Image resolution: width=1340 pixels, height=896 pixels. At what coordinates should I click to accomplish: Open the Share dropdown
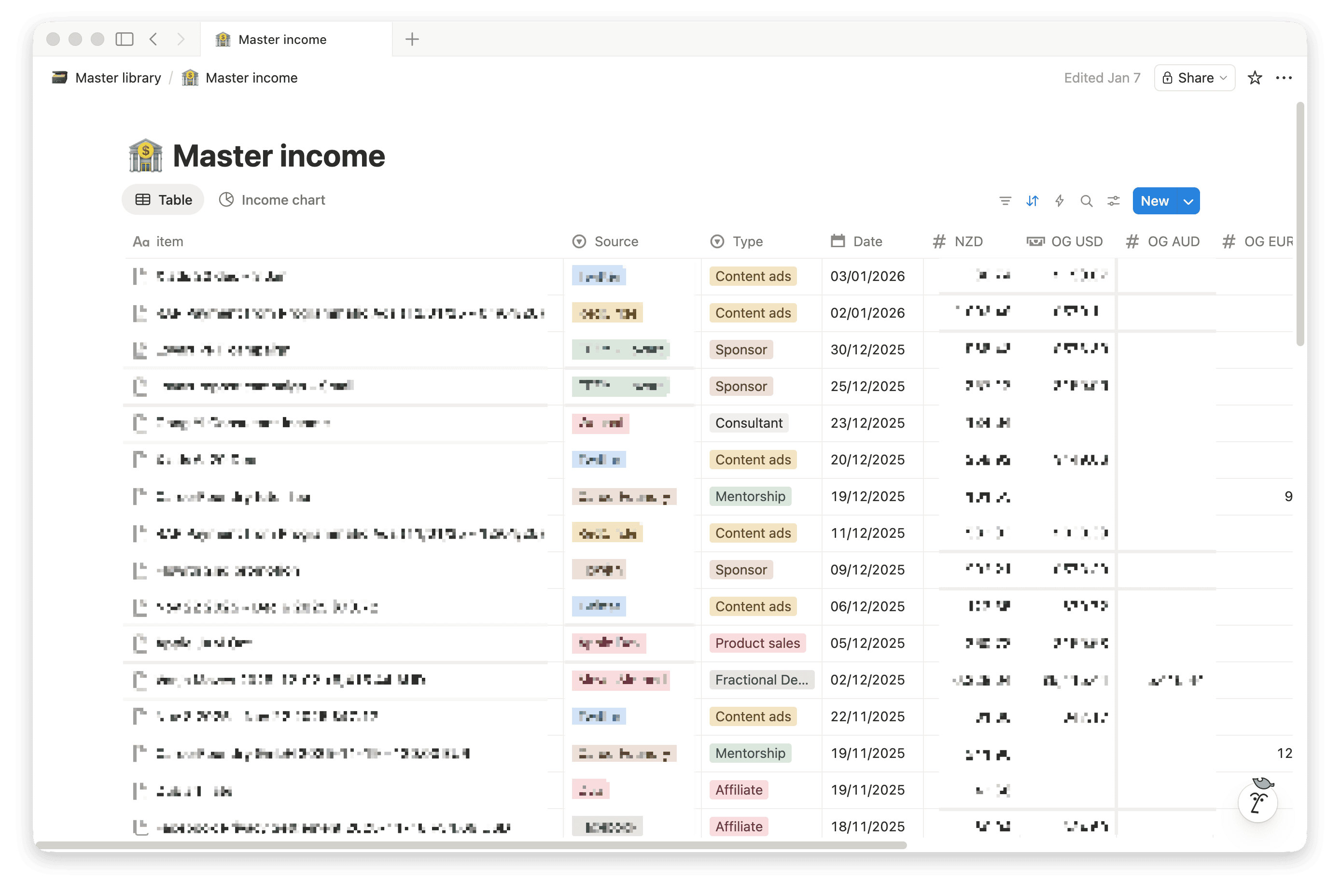click(1194, 78)
